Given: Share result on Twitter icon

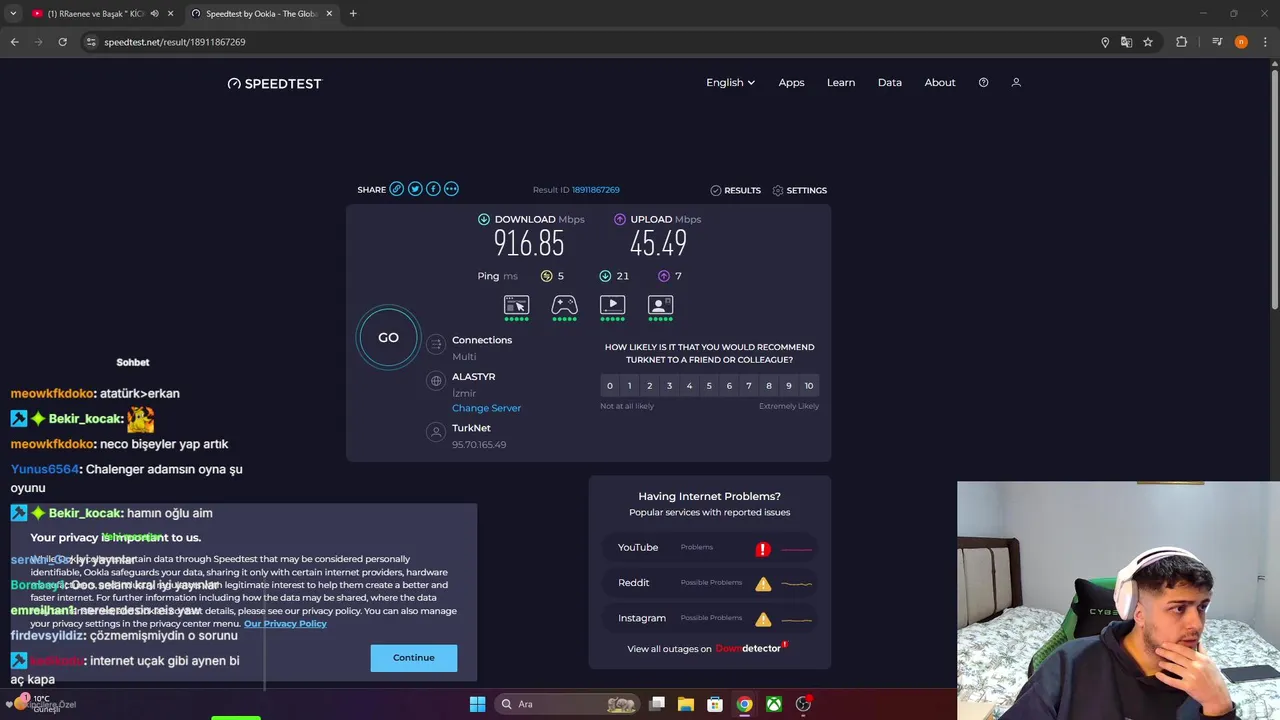Looking at the screenshot, I should pos(415,189).
